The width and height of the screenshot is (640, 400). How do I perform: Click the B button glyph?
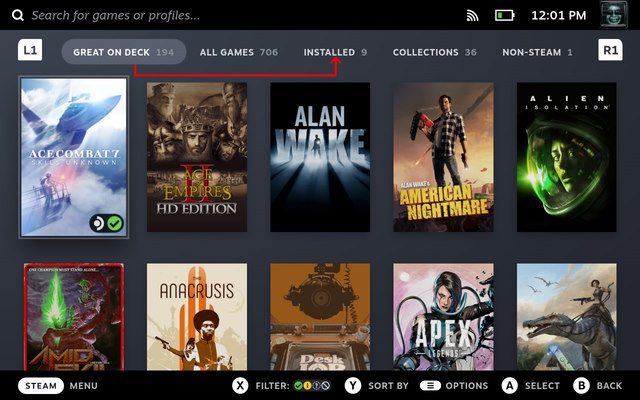582,386
